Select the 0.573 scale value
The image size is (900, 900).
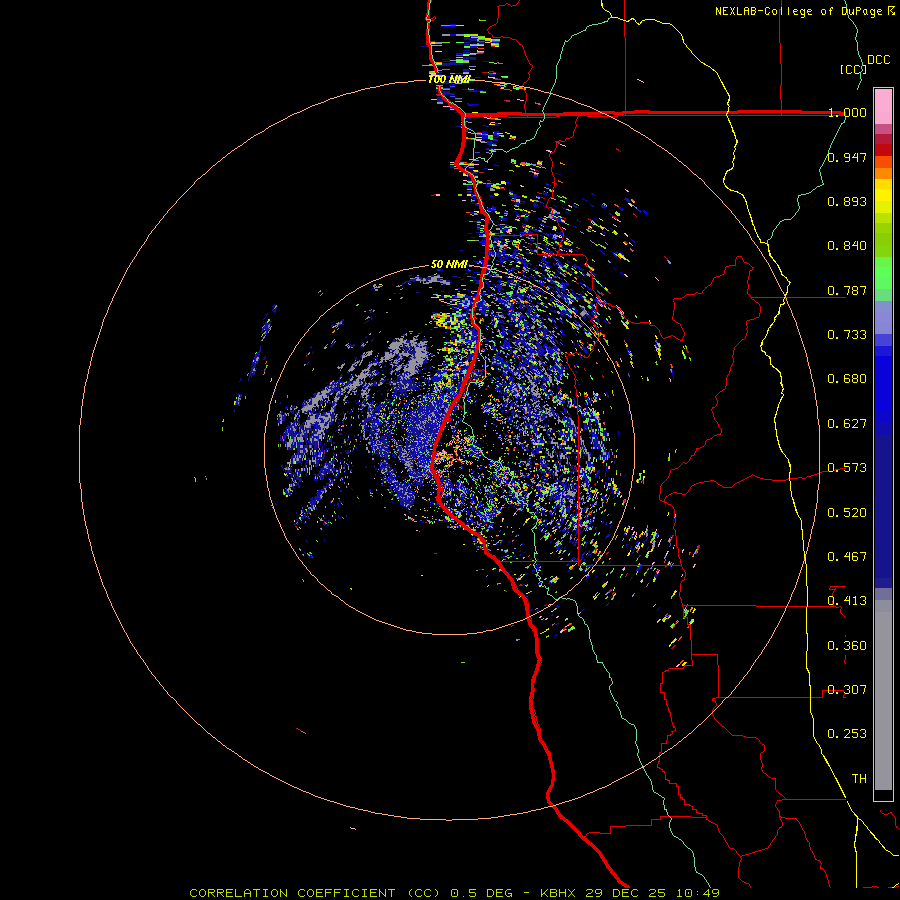tap(847, 468)
